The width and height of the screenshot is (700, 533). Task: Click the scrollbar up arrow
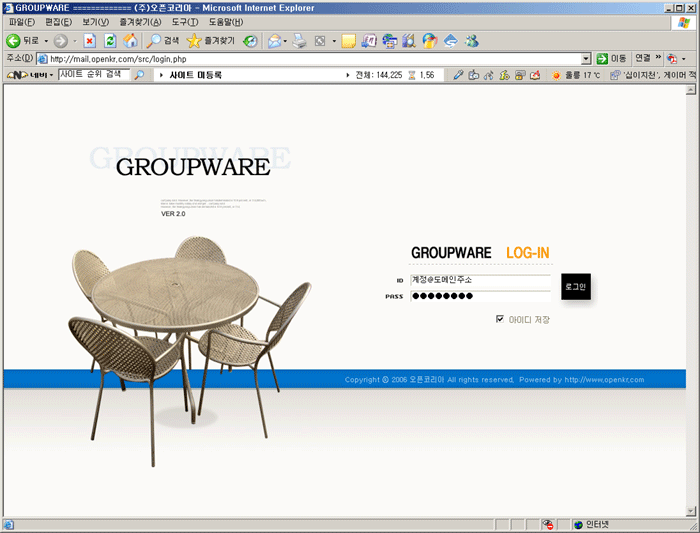coord(691,90)
